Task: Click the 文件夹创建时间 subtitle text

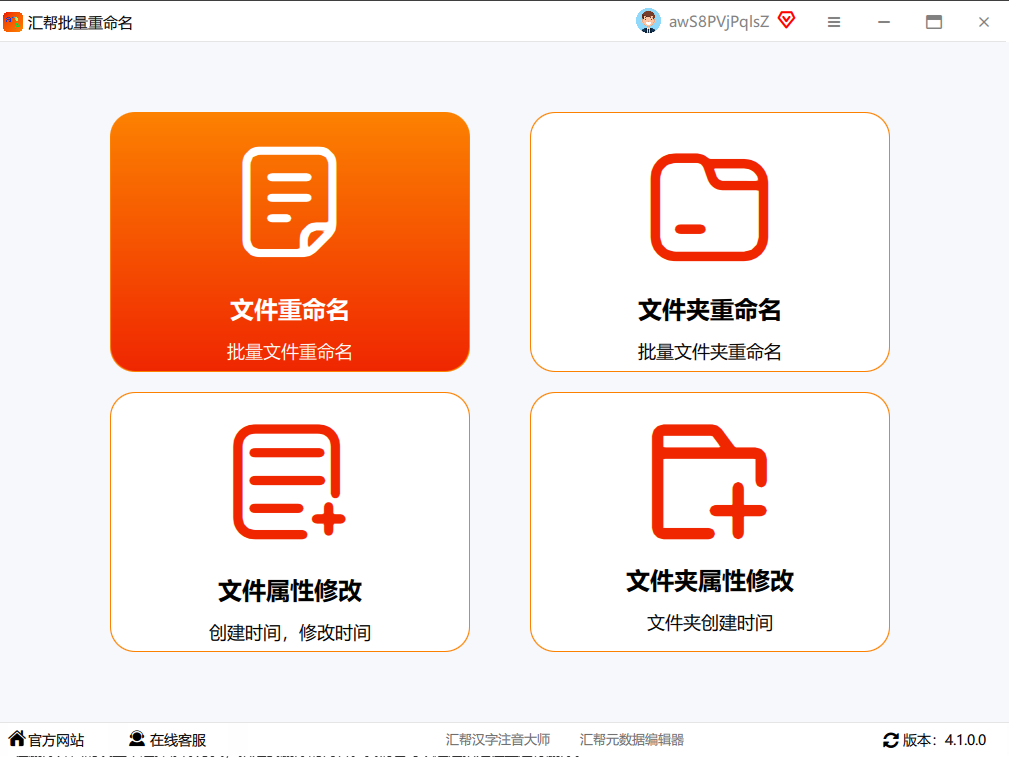Action: (x=710, y=623)
